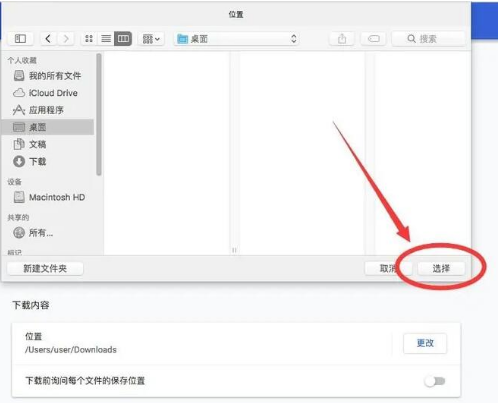Click the 下载 download arrow icon

tap(19, 161)
